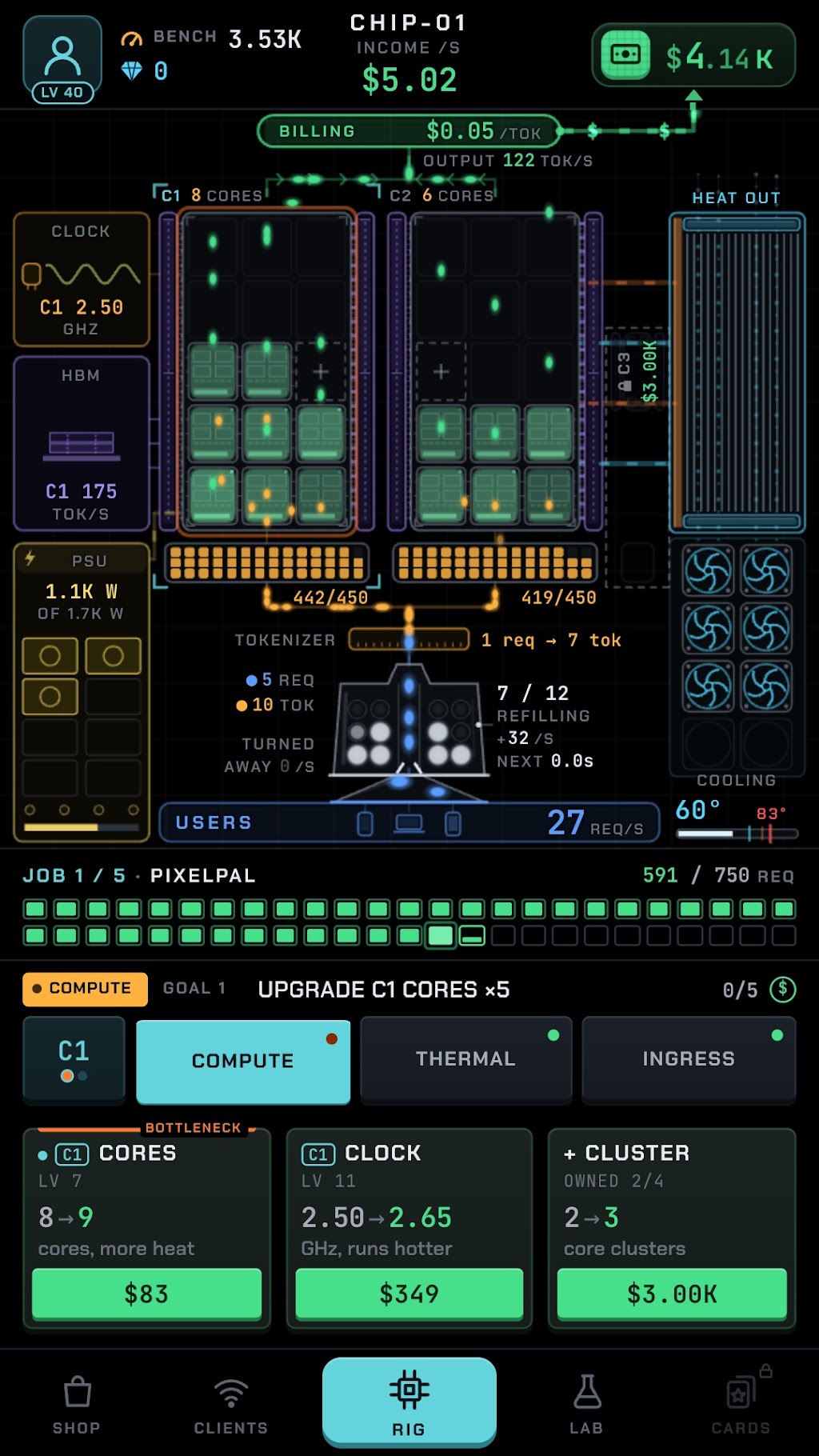
Task: Switch to the Compute upgrade tab
Action: click(x=243, y=1061)
